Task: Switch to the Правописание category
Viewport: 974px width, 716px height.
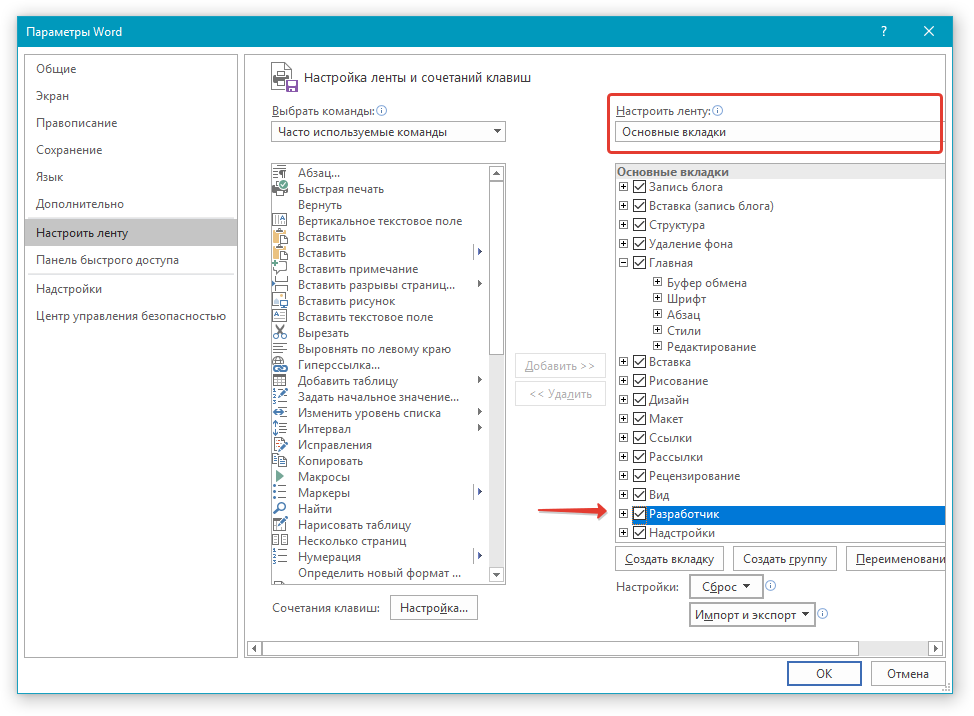Action: 77,123
